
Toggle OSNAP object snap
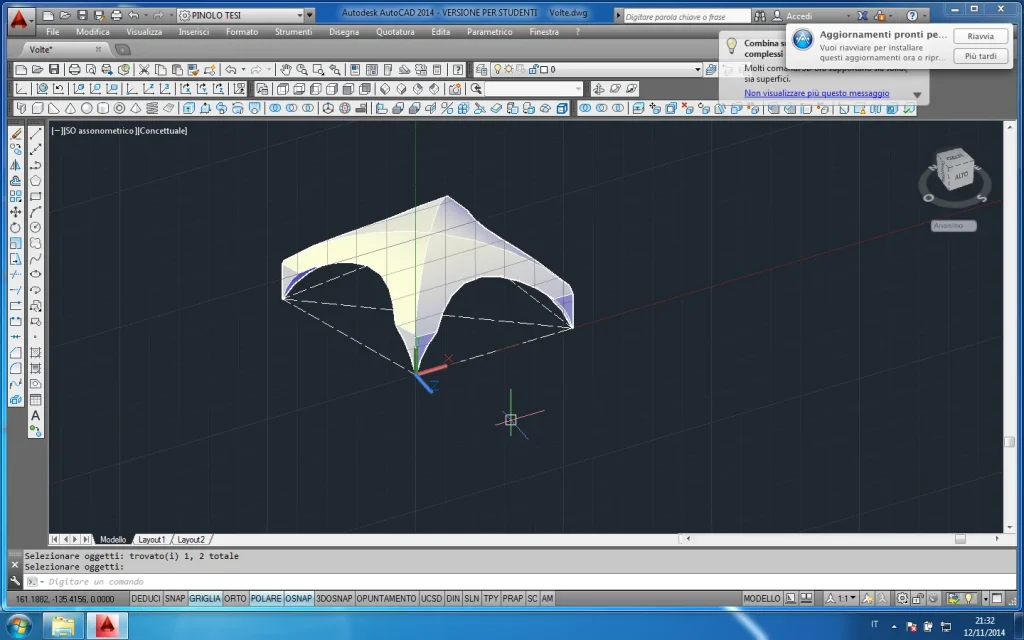pos(298,598)
